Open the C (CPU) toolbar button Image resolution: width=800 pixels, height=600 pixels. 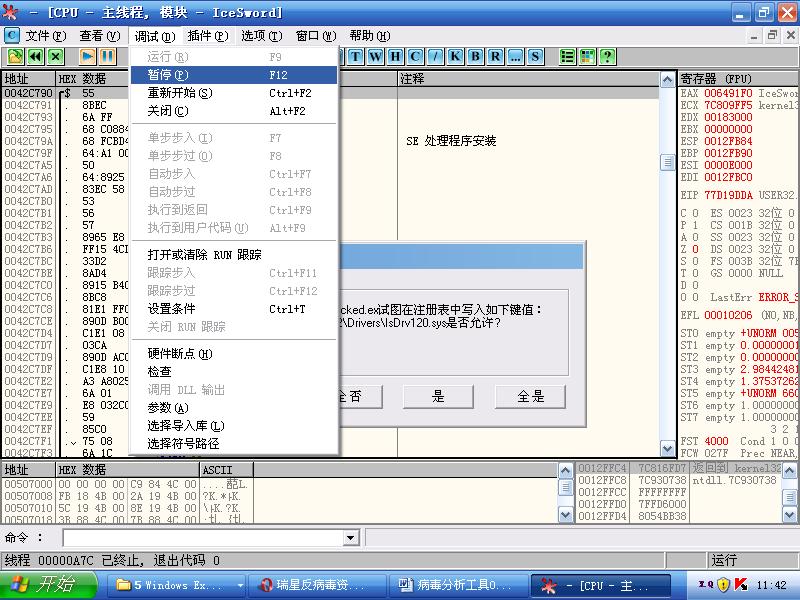click(415, 57)
